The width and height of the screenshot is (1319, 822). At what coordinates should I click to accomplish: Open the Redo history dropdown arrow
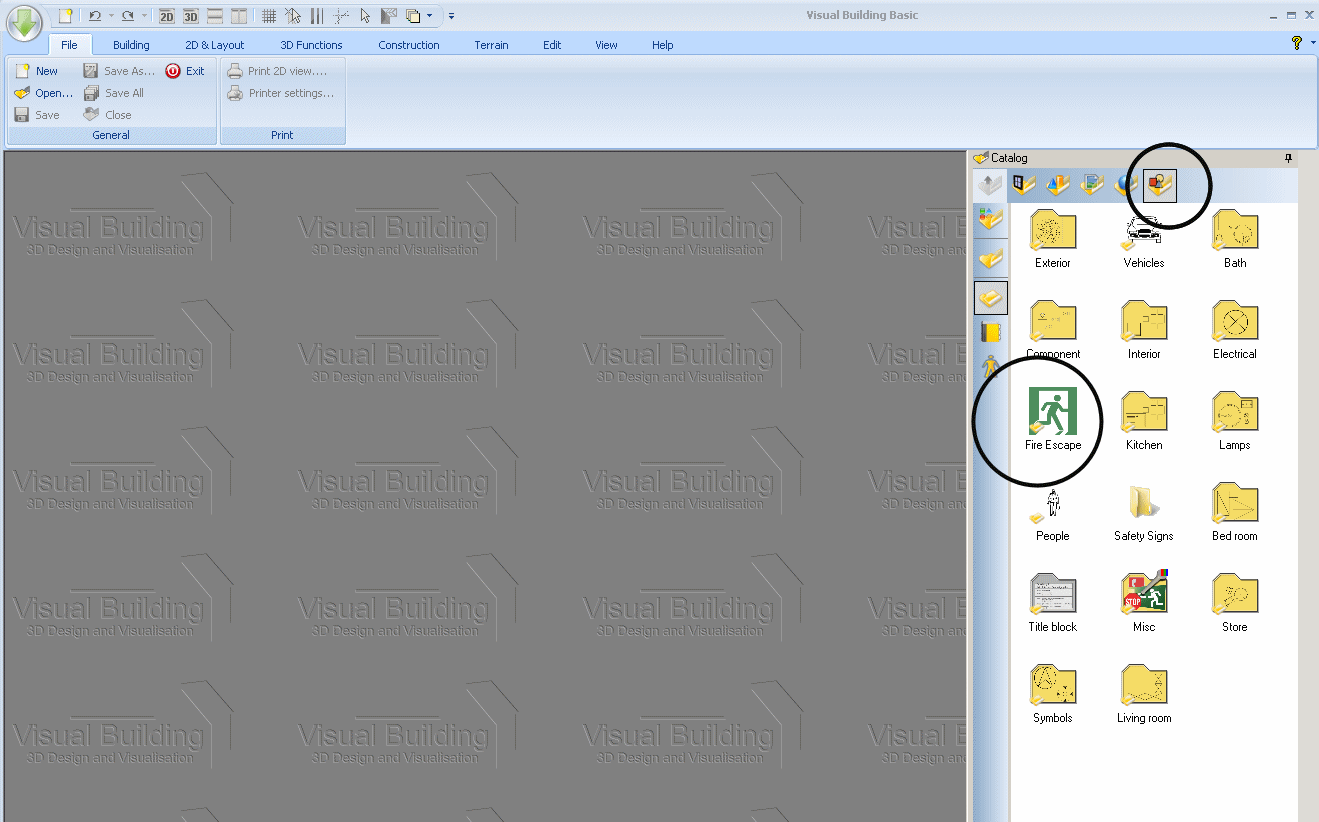pos(144,16)
